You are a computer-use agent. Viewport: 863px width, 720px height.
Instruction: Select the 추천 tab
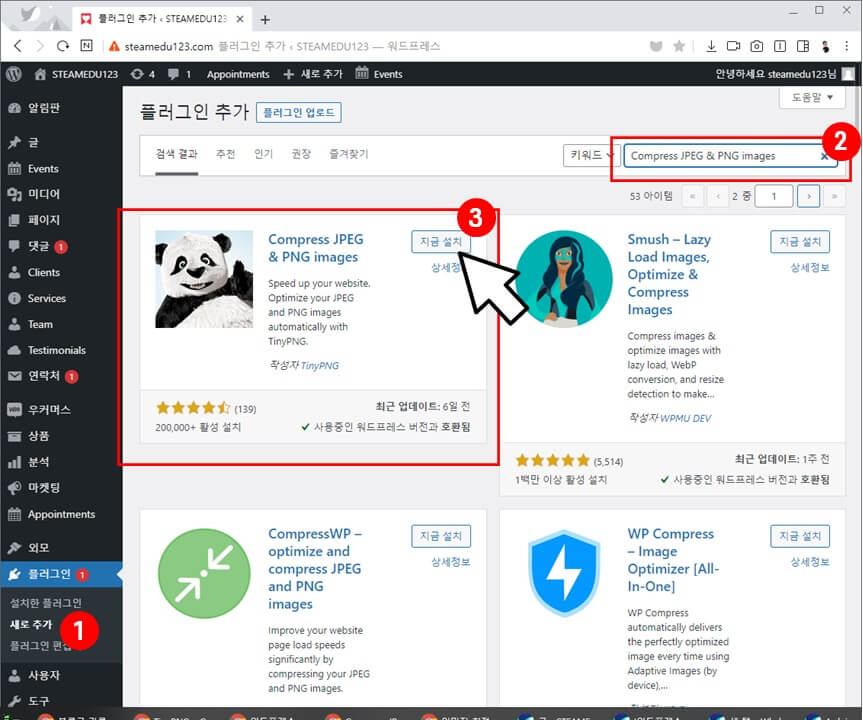tap(226, 154)
